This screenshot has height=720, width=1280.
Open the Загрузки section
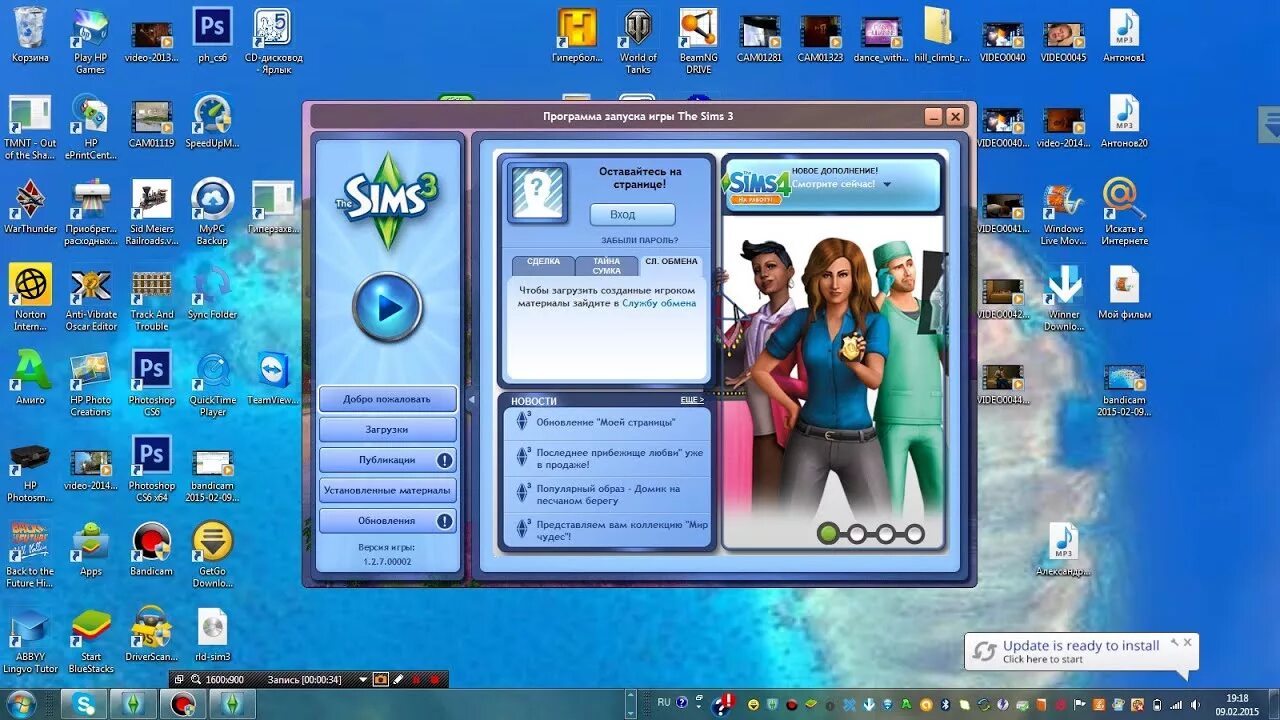pos(387,429)
